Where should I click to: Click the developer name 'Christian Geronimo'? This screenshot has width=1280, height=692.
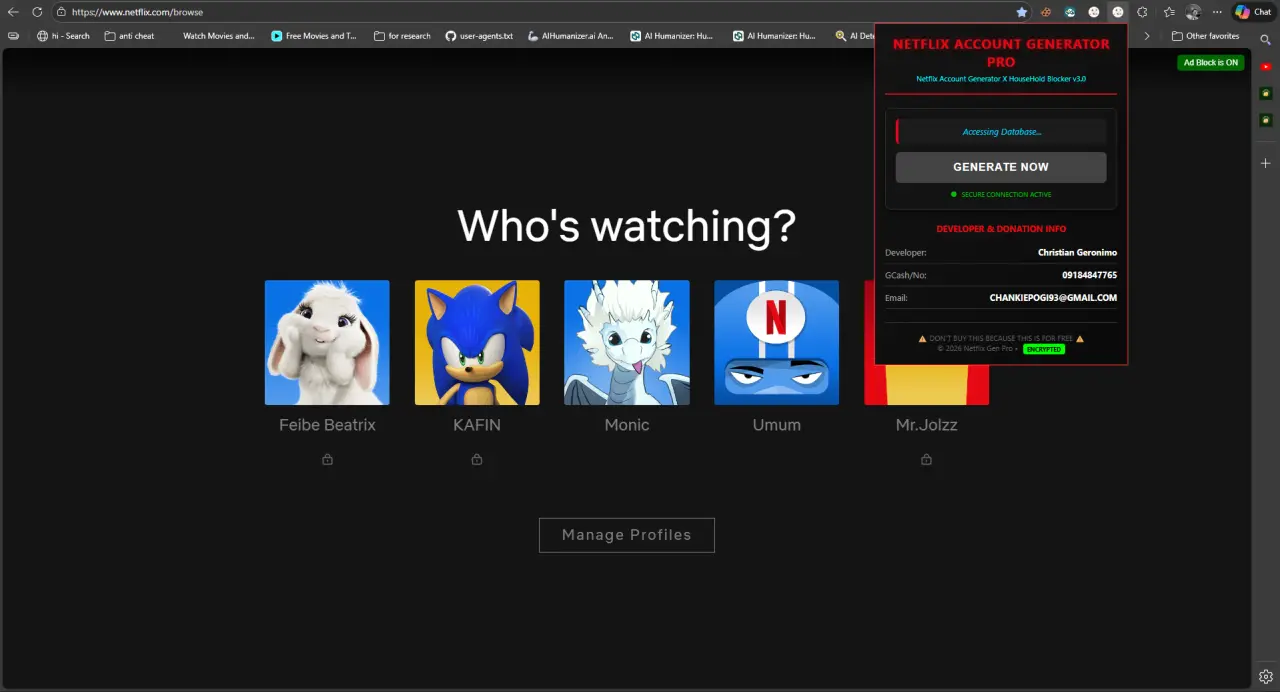[1077, 253]
